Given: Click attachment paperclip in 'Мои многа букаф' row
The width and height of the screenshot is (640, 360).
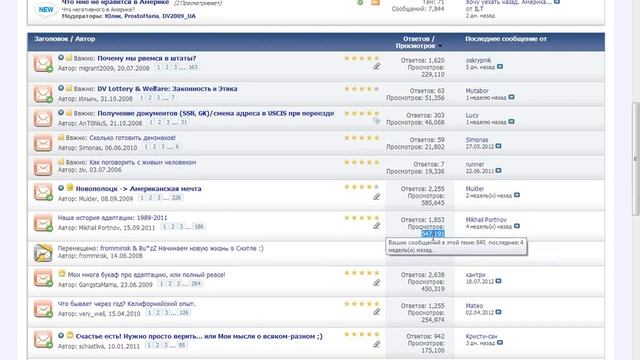Looking at the screenshot, I should [376, 282].
